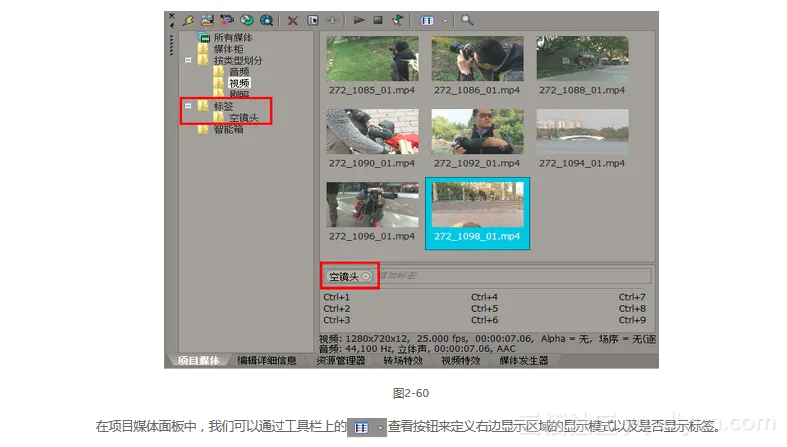Remove the 空镜头 tag via its x
Screen dimensions: 787x447
pos(366,276)
